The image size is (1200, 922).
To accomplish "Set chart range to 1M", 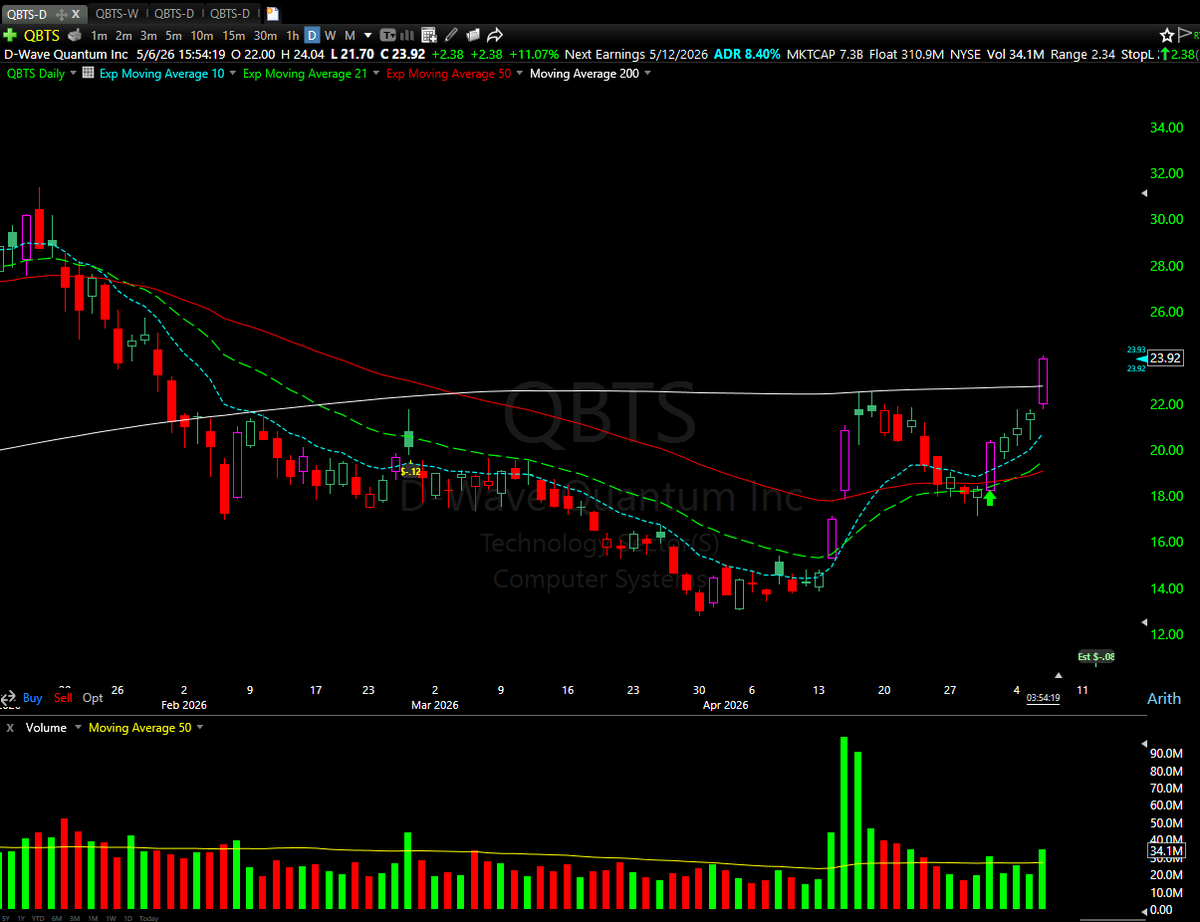I will 93,918.
